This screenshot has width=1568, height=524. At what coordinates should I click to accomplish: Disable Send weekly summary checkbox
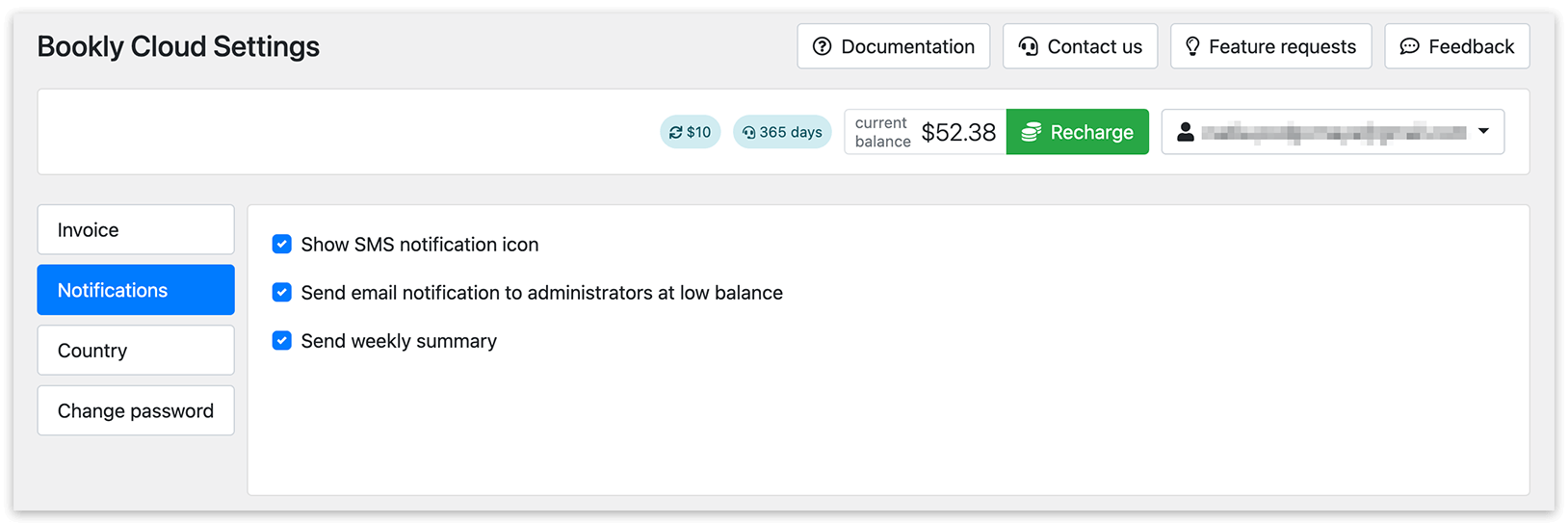pos(281,341)
